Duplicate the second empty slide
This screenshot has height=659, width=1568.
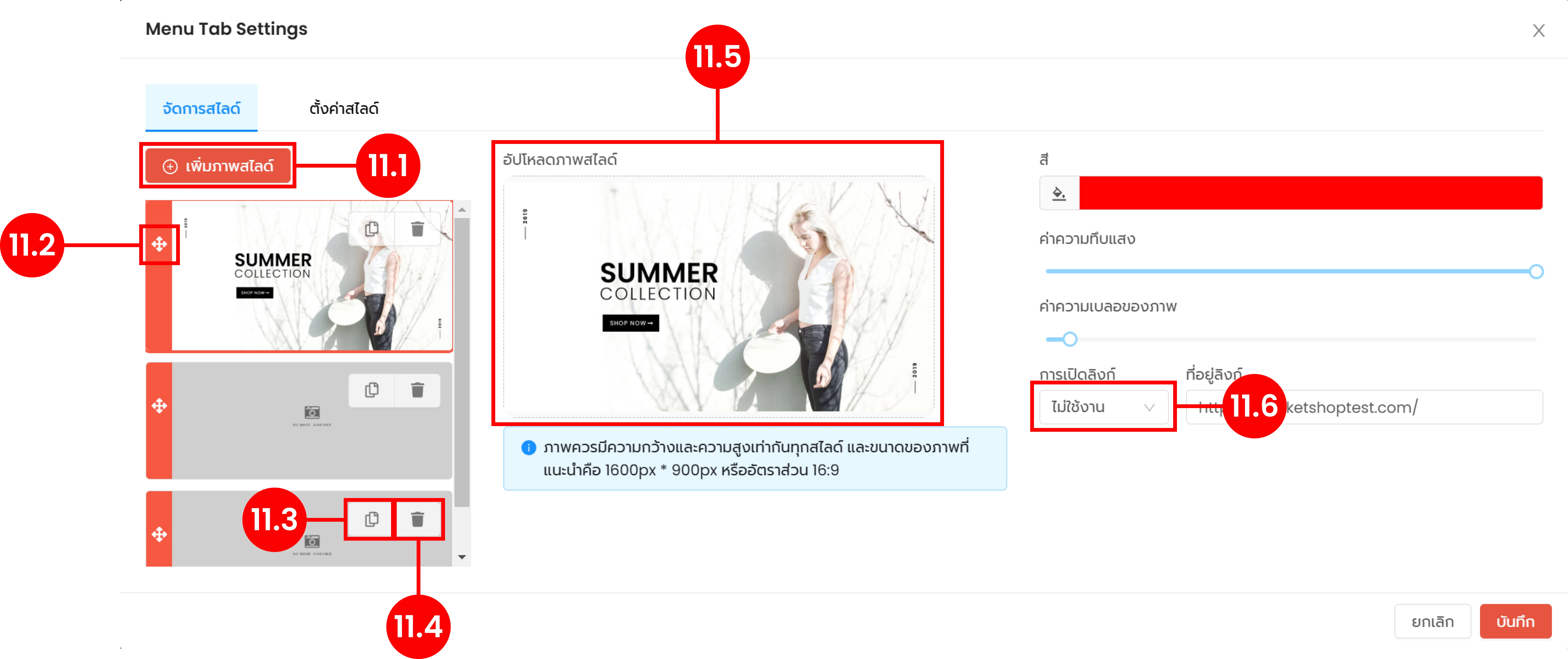click(x=371, y=390)
